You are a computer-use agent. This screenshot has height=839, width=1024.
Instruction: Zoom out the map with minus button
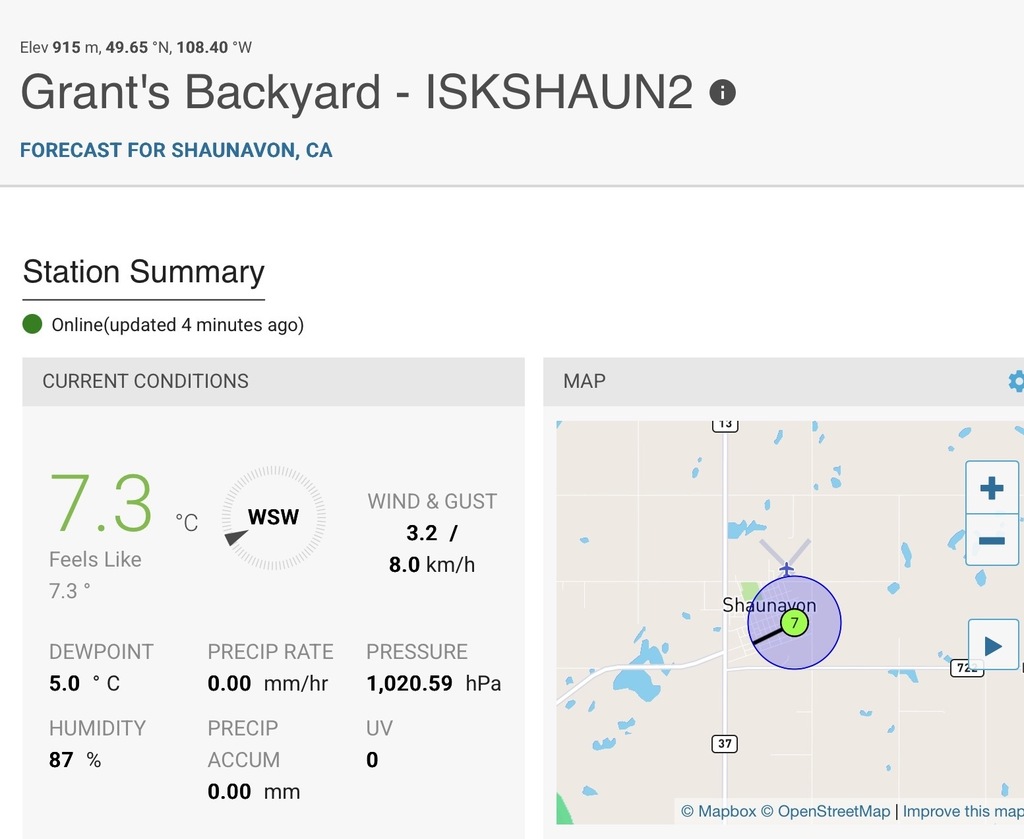pyautogui.click(x=991, y=540)
